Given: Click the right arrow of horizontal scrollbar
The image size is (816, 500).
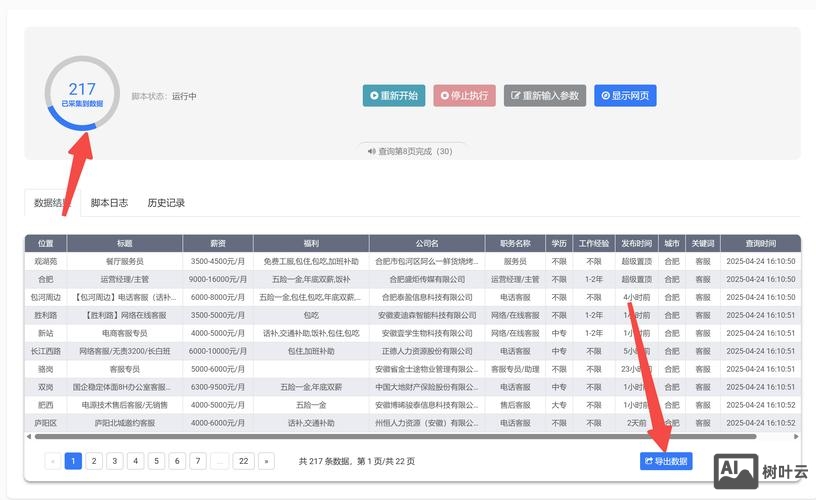Looking at the screenshot, I should coord(796,437).
